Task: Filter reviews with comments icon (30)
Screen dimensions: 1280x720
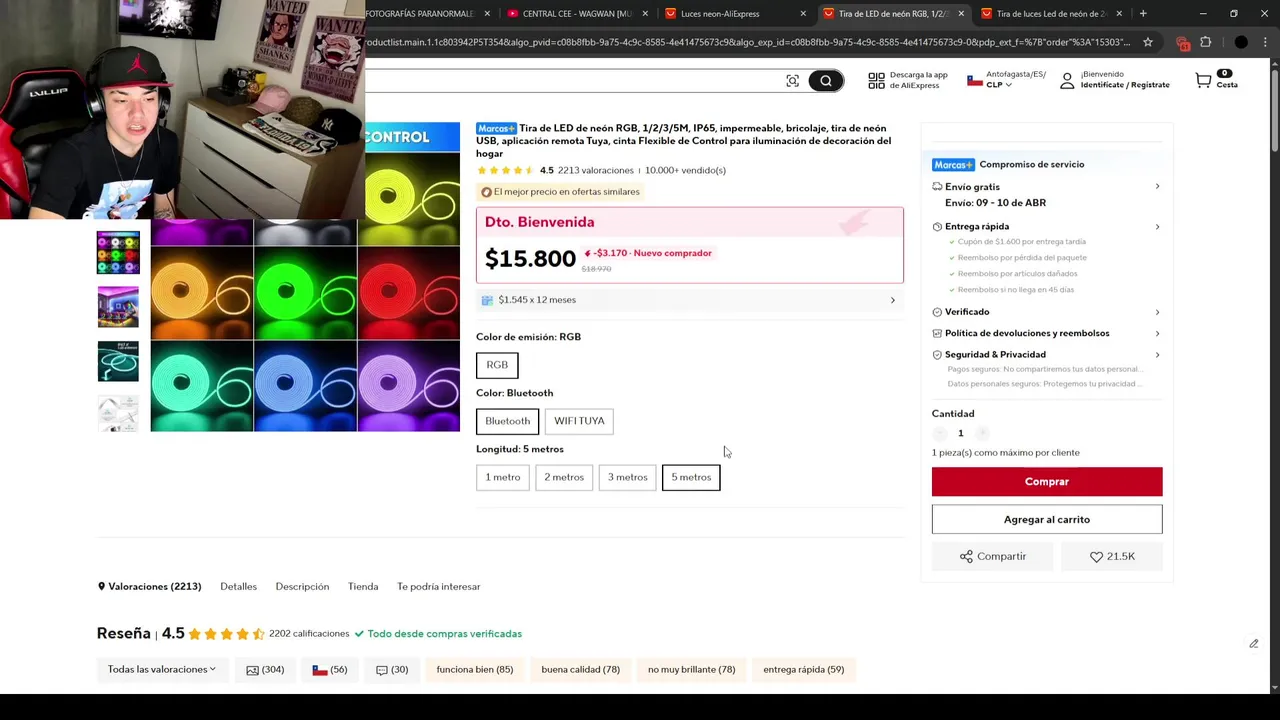Action: click(392, 669)
